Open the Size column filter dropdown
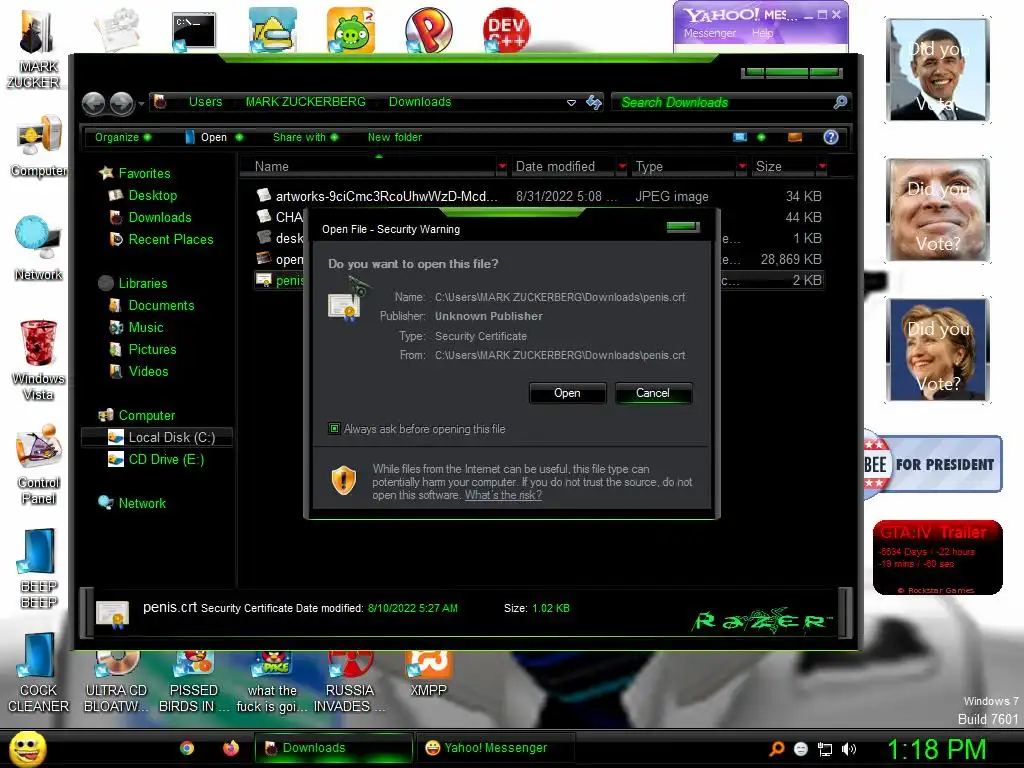 tap(822, 167)
